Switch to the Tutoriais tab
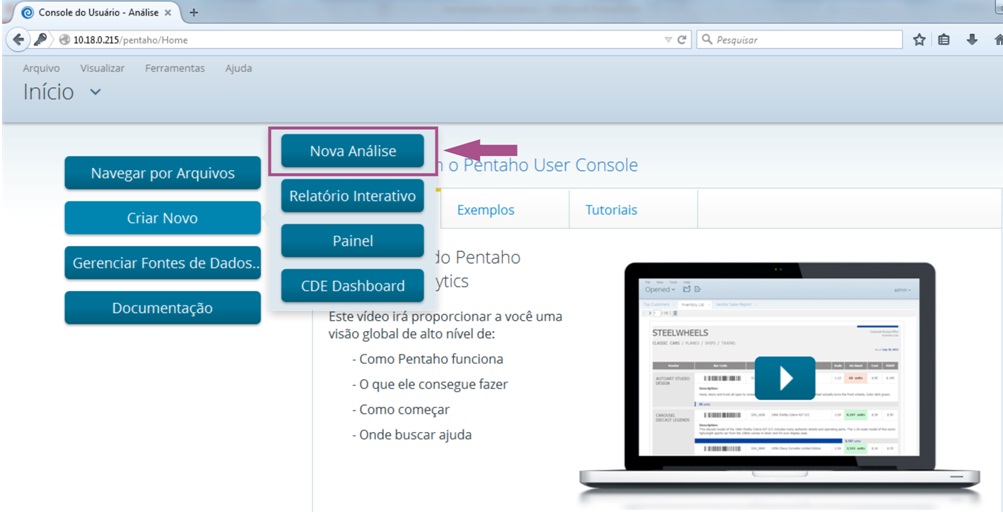This screenshot has height=512, width=1003. [611, 210]
